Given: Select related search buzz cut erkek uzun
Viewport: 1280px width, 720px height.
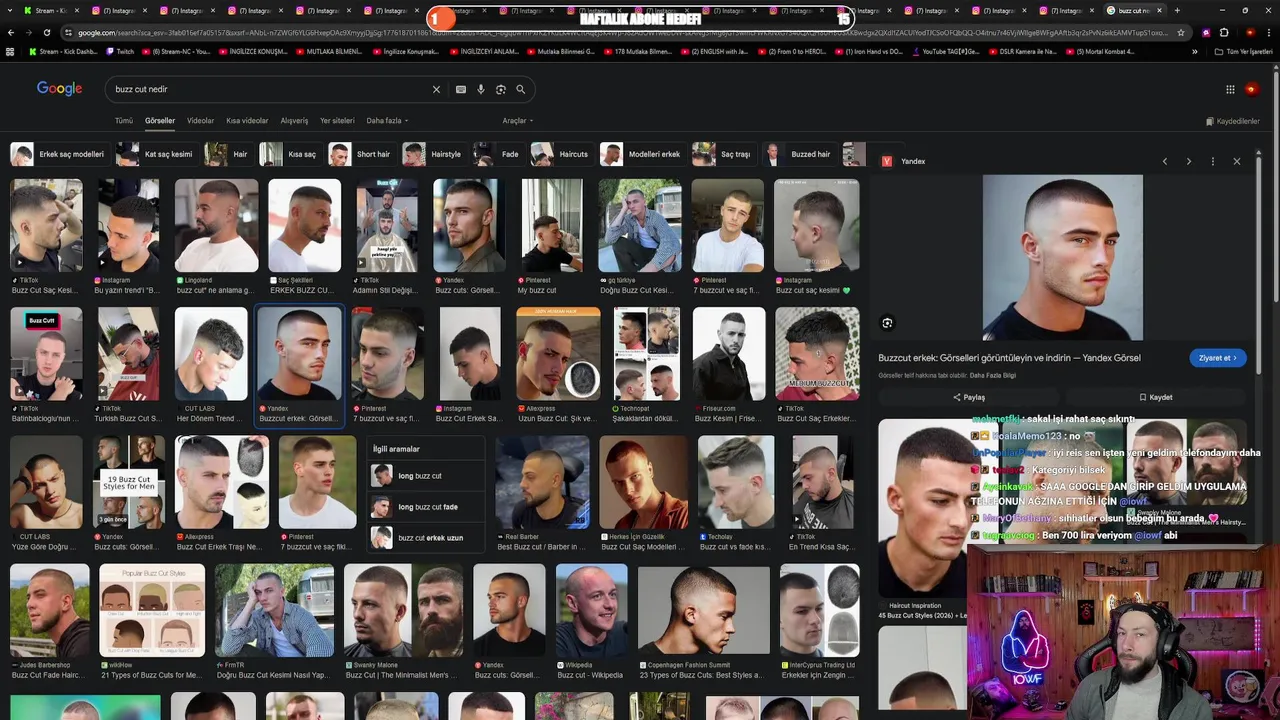Looking at the screenshot, I should (x=427, y=538).
